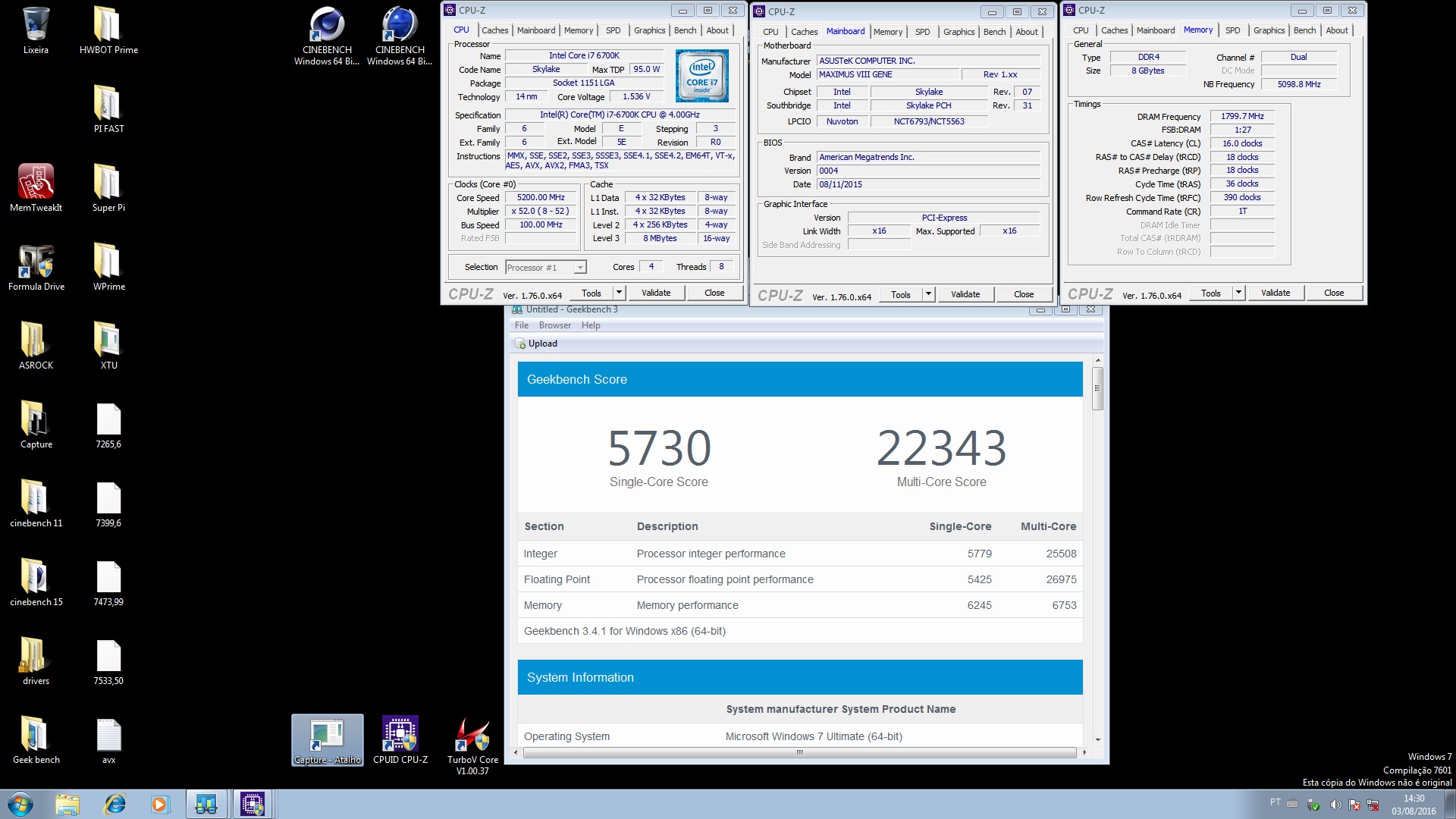Image resolution: width=1456 pixels, height=819 pixels.
Task: Click Tools button in first CPU-Z window
Action: tap(591, 293)
